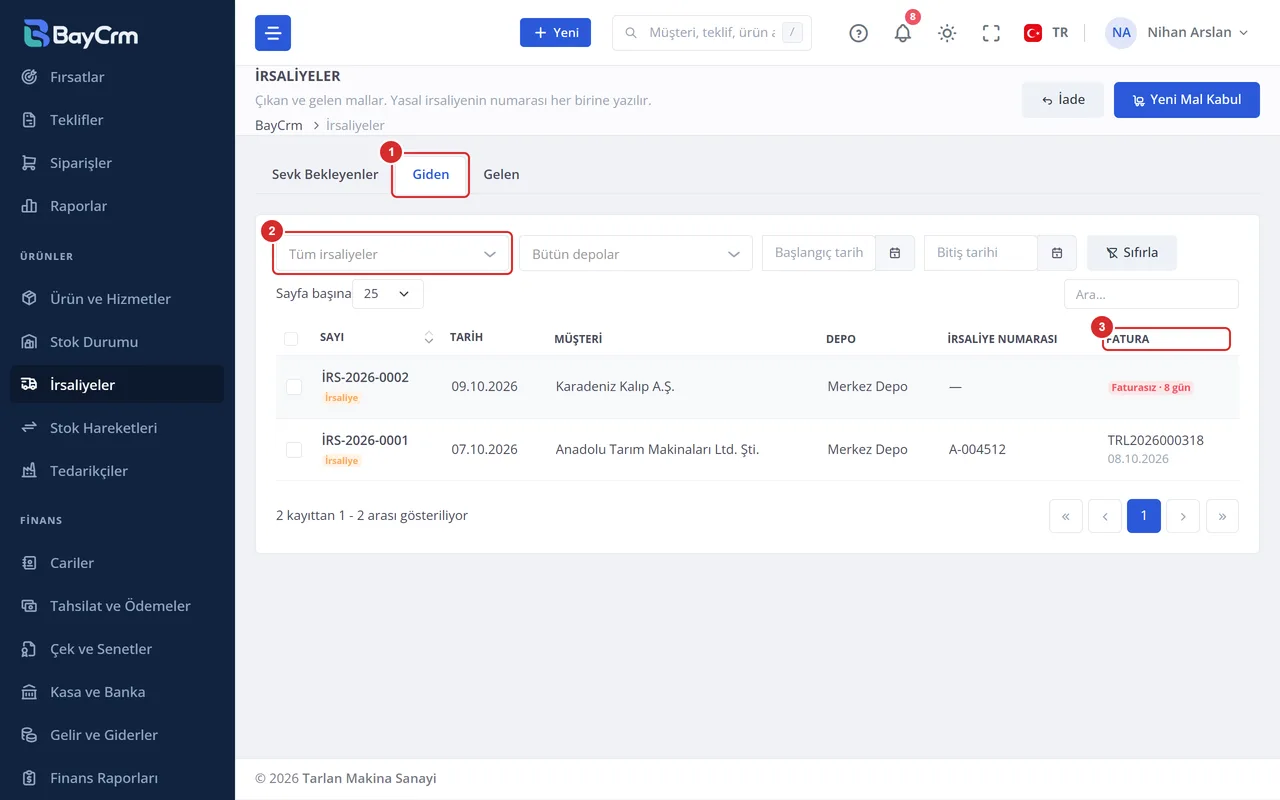Open the notifications bell icon
Viewport: 1280px width, 800px height.
coord(902,33)
